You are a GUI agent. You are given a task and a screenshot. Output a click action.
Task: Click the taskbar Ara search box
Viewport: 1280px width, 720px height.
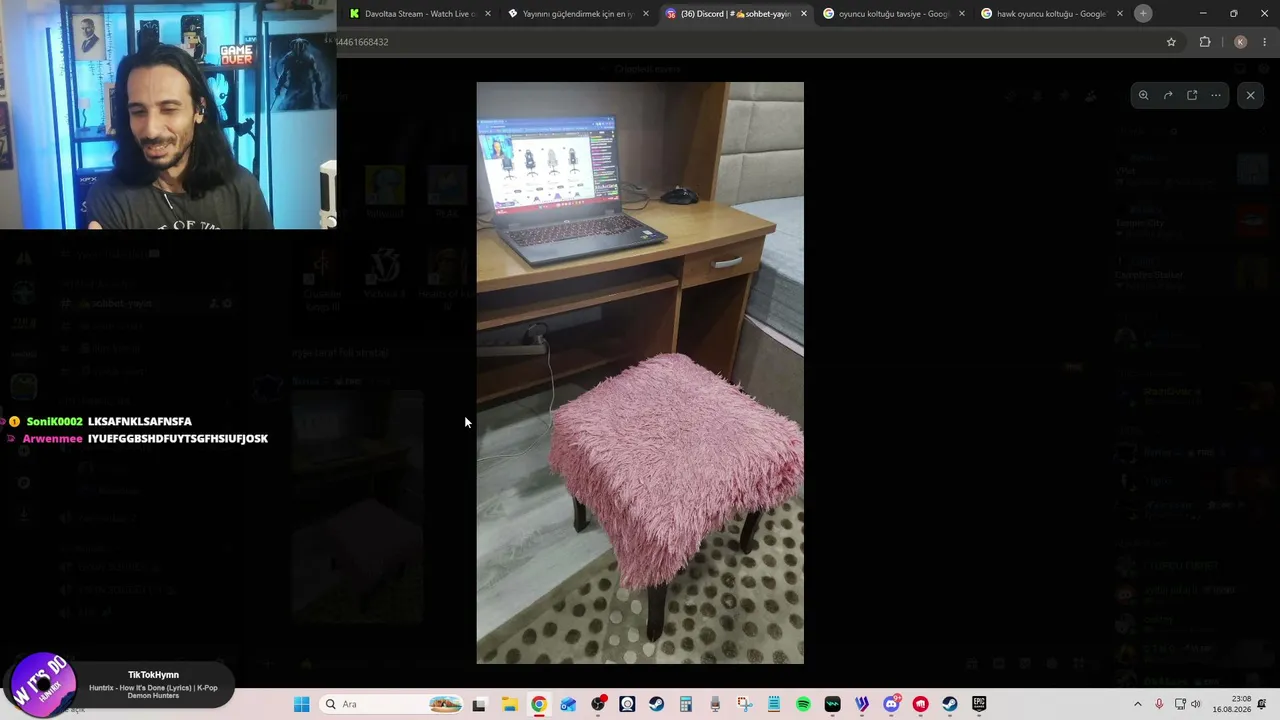click(x=392, y=704)
